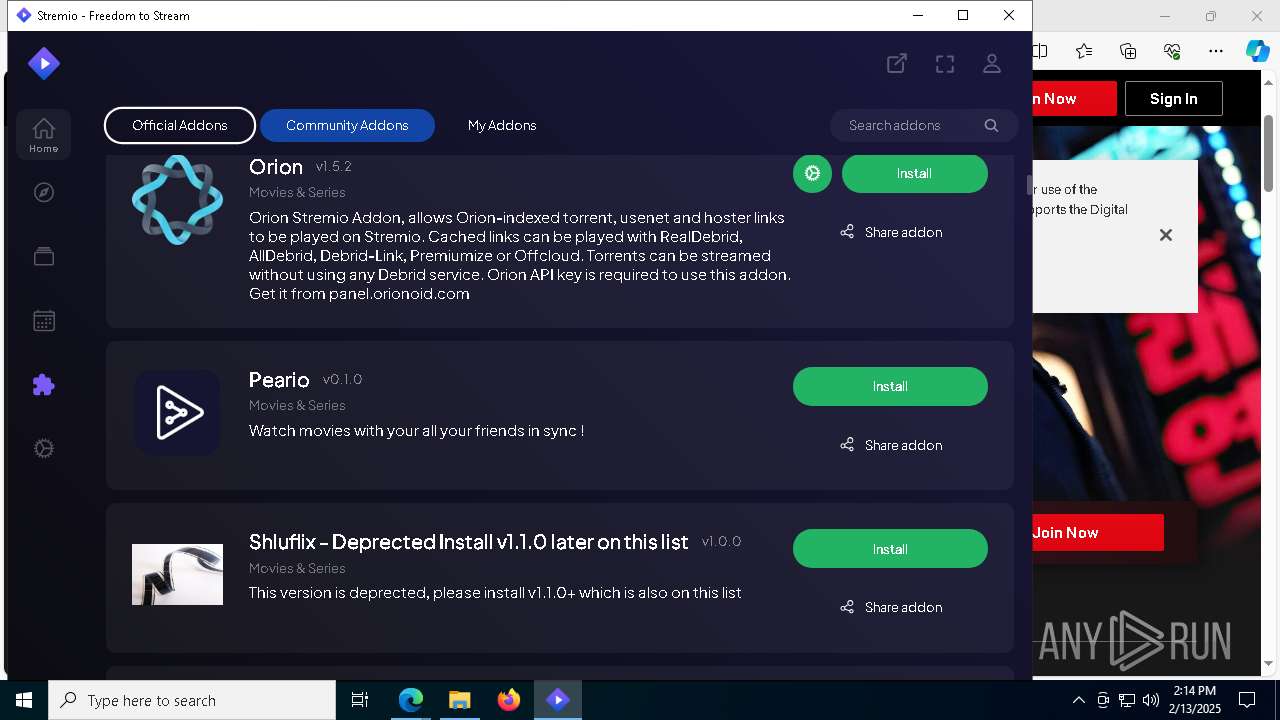Show hidden system tray icons
Screen dimensions: 1280x720
tap(1079, 700)
